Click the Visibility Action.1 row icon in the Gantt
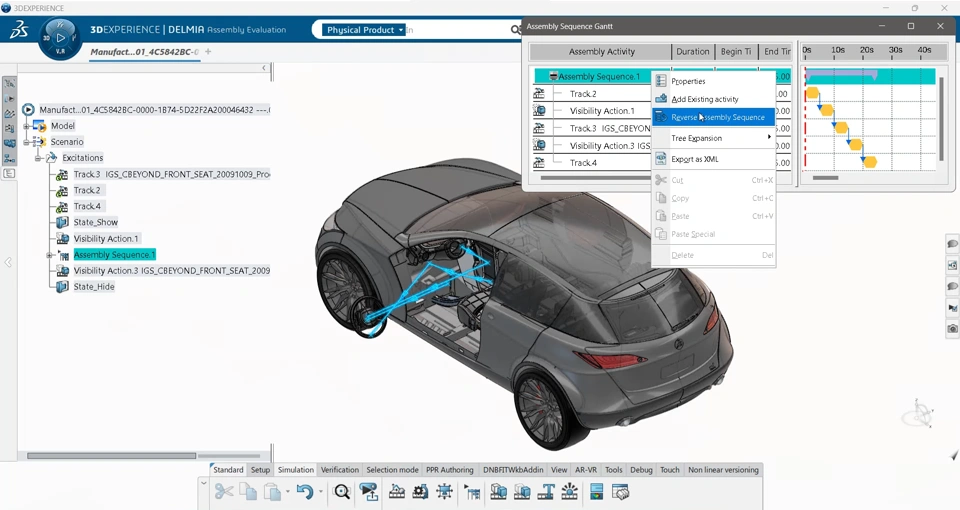This screenshot has height=510, width=960. [x=539, y=111]
